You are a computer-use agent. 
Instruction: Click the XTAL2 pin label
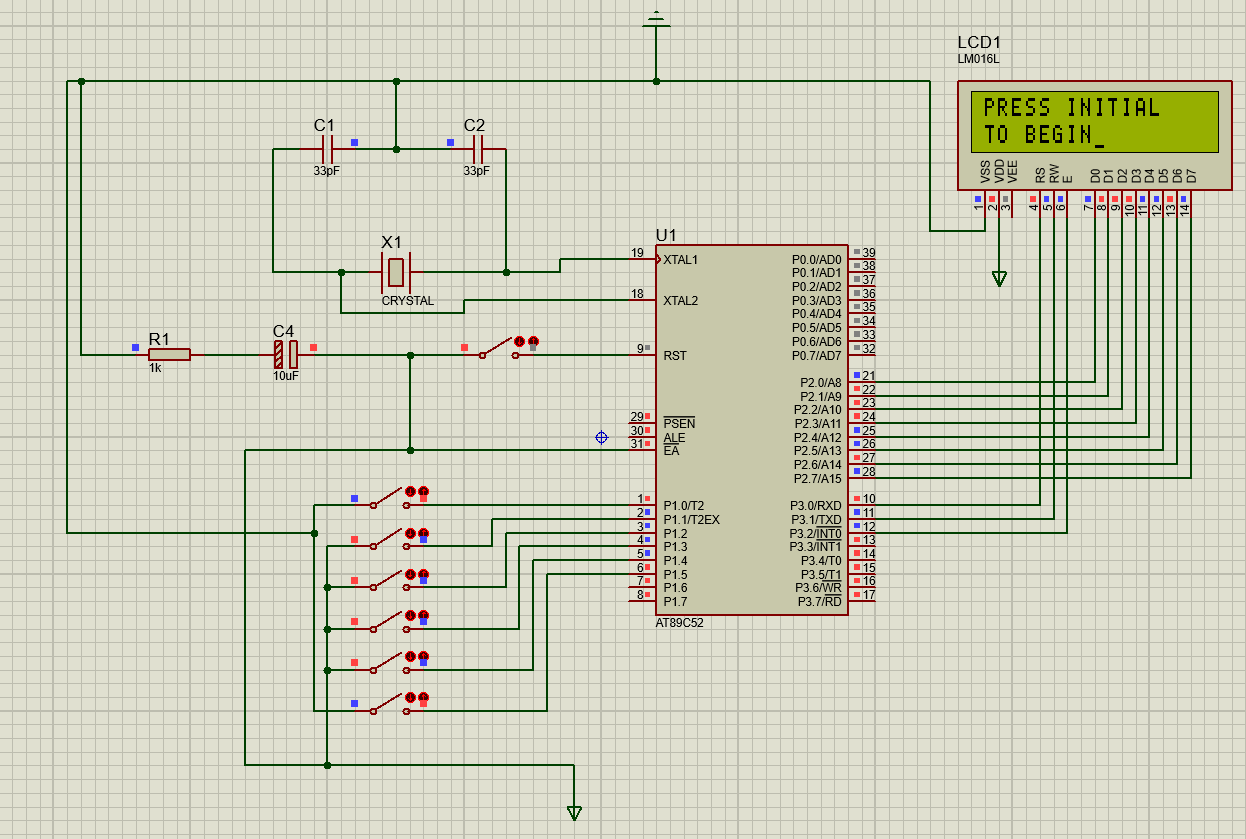(681, 300)
